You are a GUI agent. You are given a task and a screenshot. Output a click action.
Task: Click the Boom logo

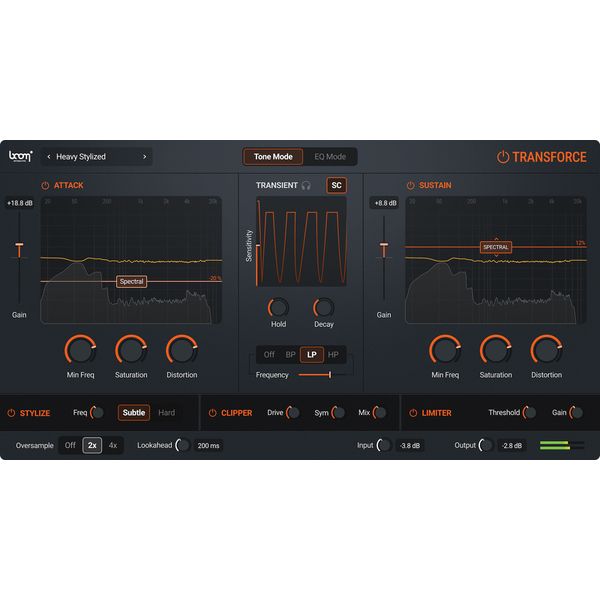[21, 156]
